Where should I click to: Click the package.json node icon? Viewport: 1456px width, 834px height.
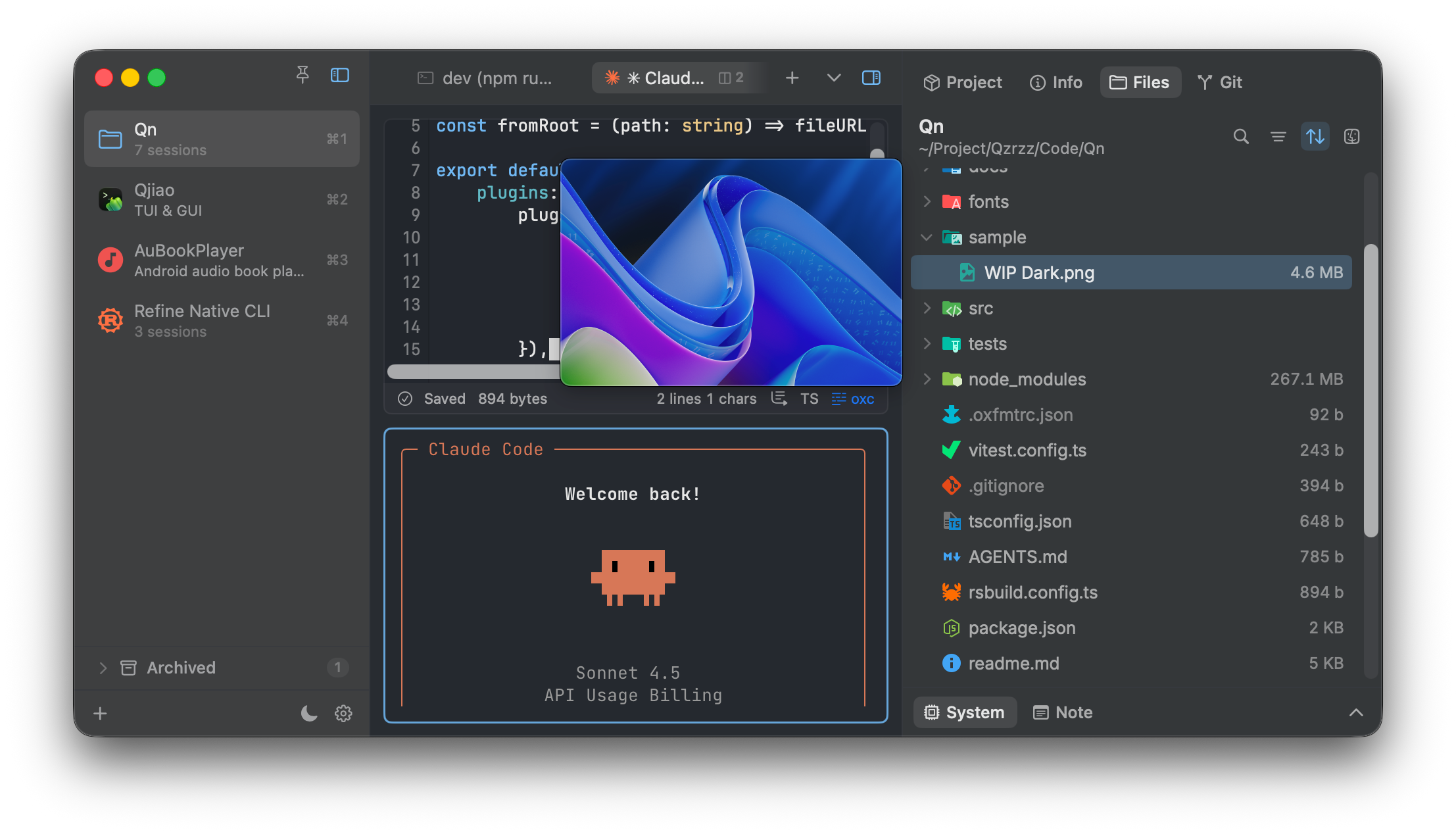coord(952,627)
